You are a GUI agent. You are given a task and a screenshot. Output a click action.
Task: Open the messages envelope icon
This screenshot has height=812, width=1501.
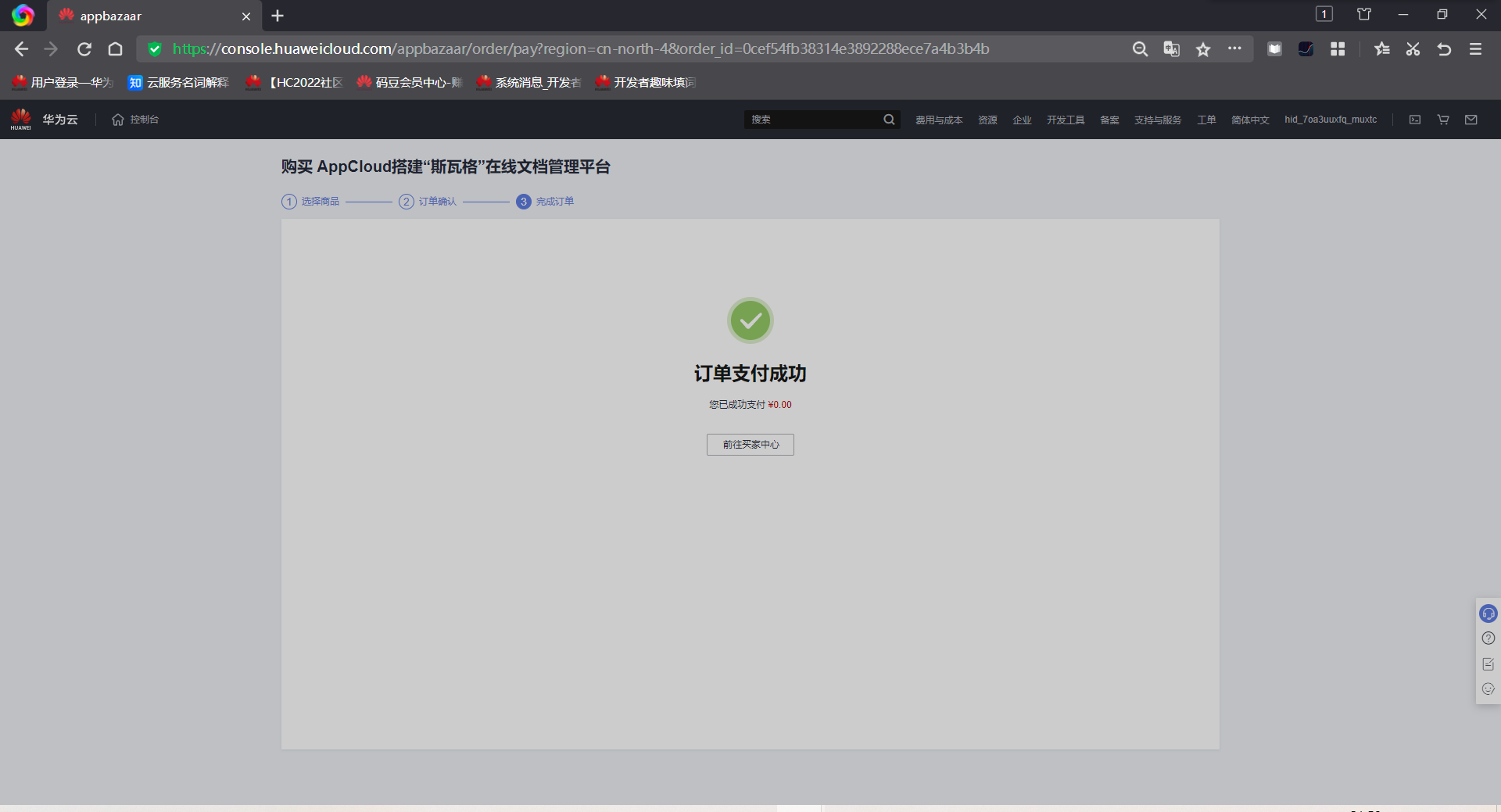pyautogui.click(x=1471, y=120)
